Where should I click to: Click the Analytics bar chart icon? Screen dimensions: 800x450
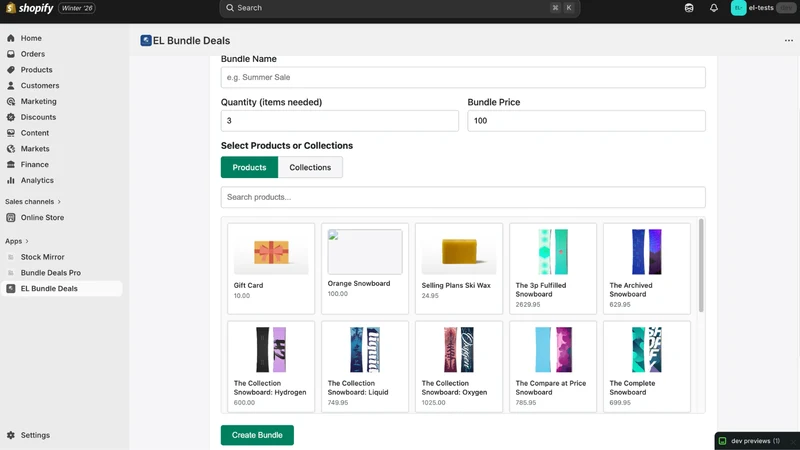[x=11, y=181]
